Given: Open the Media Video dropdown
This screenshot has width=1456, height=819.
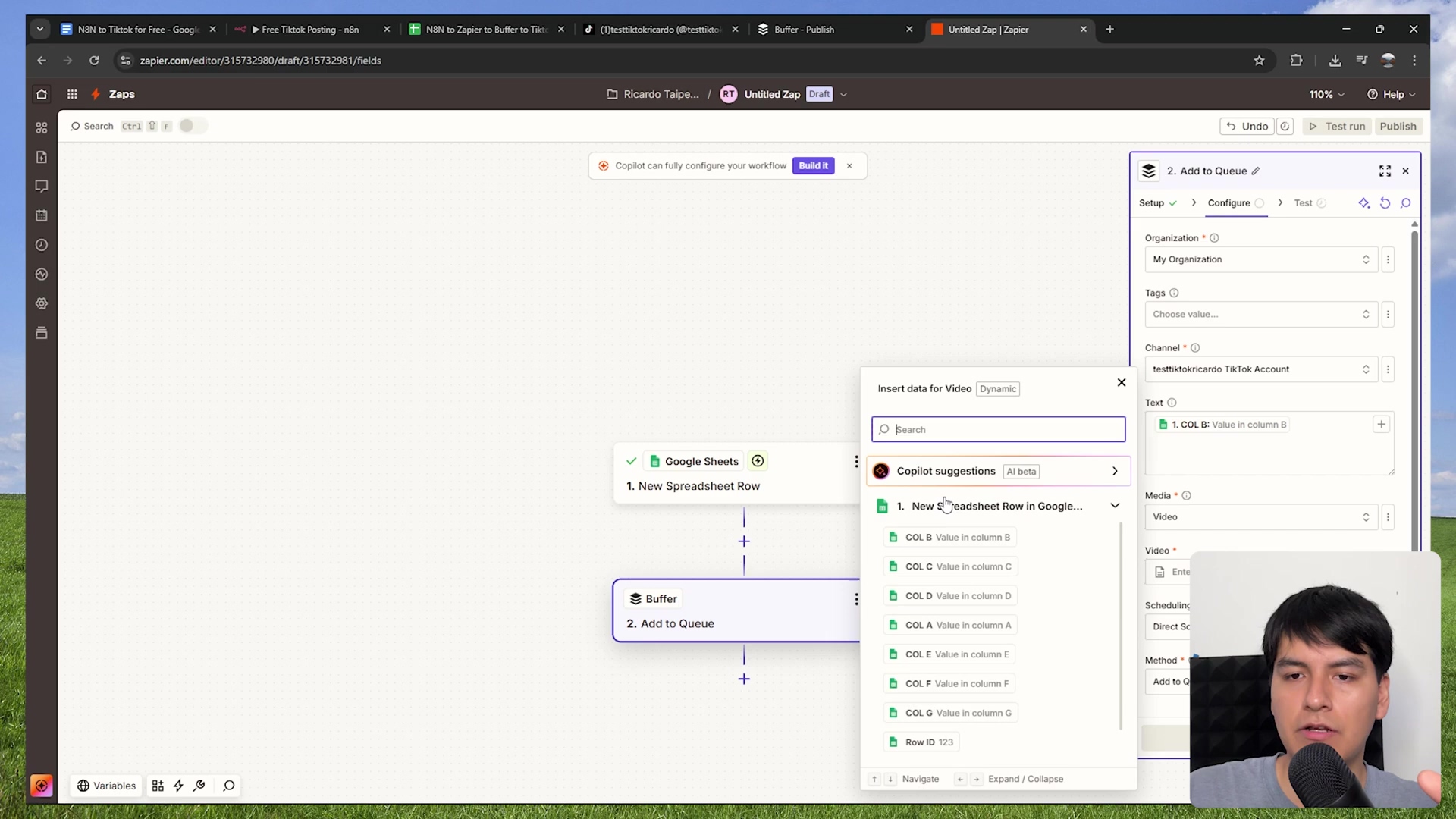Looking at the screenshot, I should (x=1260, y=517).
